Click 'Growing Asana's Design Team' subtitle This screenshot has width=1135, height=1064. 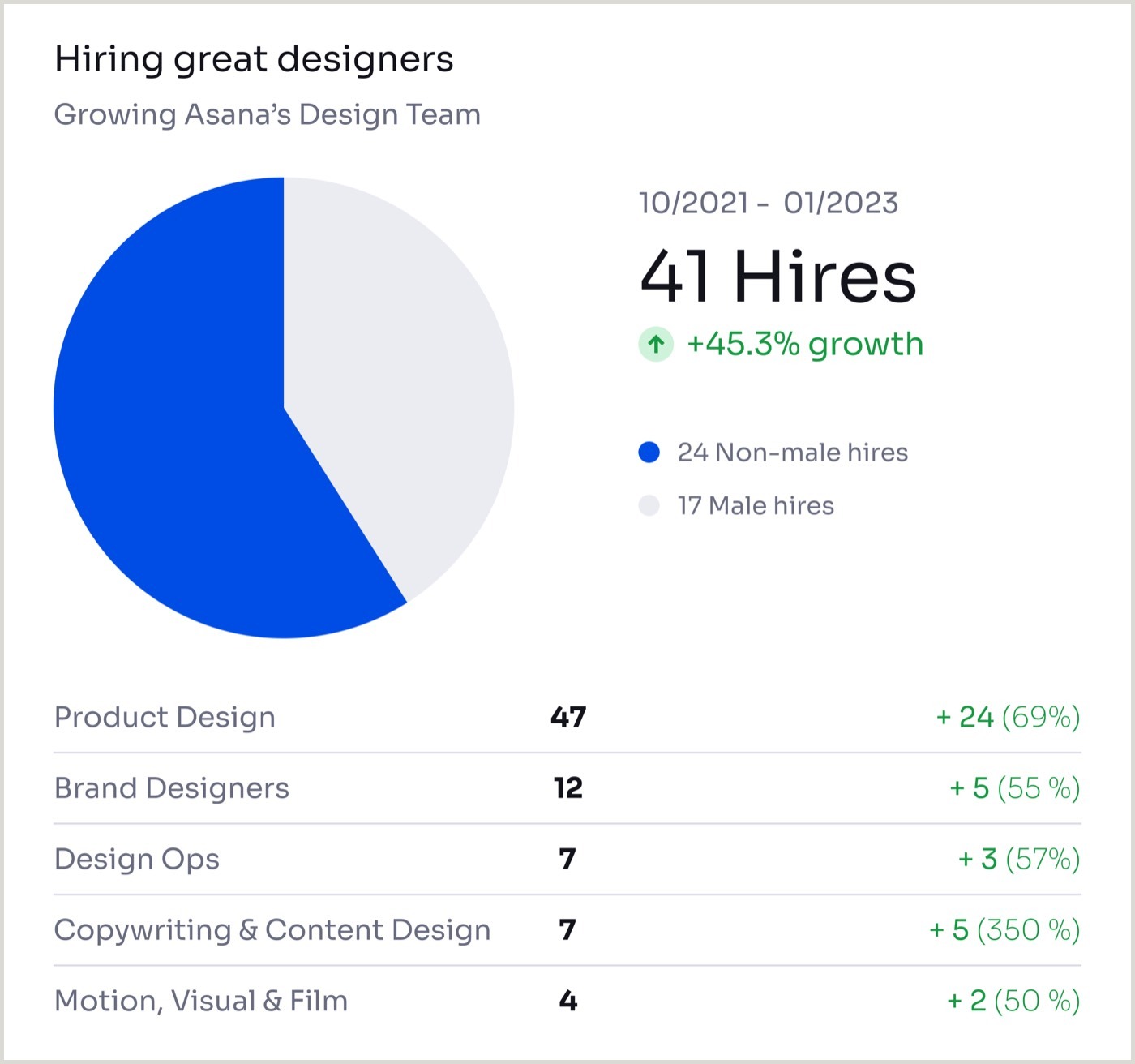pos(268,115)
